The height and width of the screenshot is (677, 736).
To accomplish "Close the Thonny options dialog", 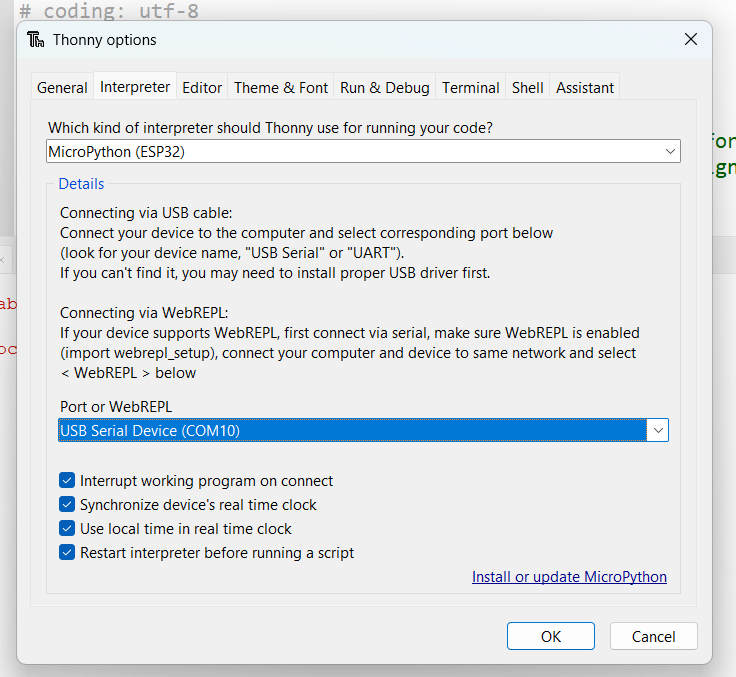I will [690, 40].
